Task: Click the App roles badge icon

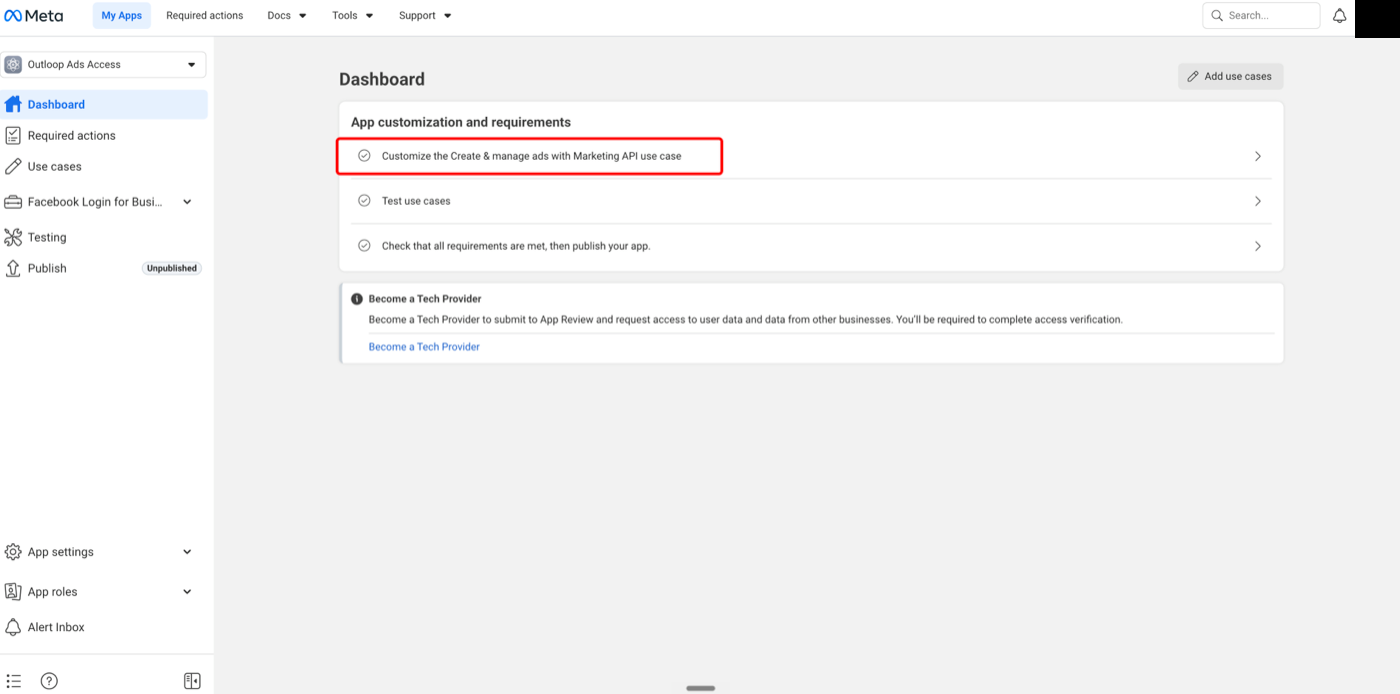Action: pos(13,592)
